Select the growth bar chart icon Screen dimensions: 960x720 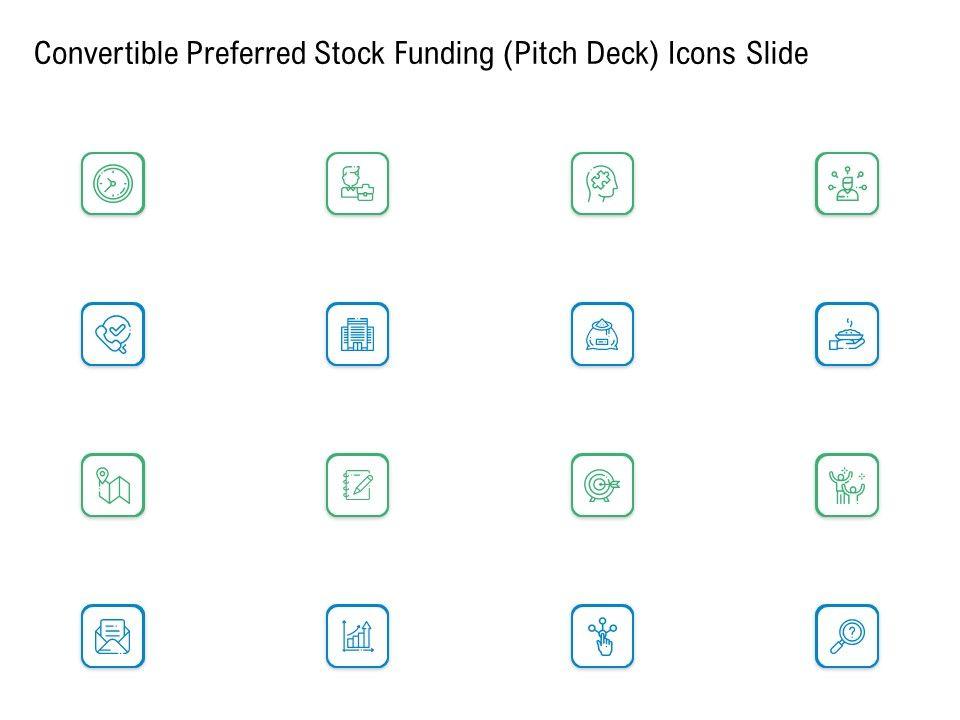[357, 636]
